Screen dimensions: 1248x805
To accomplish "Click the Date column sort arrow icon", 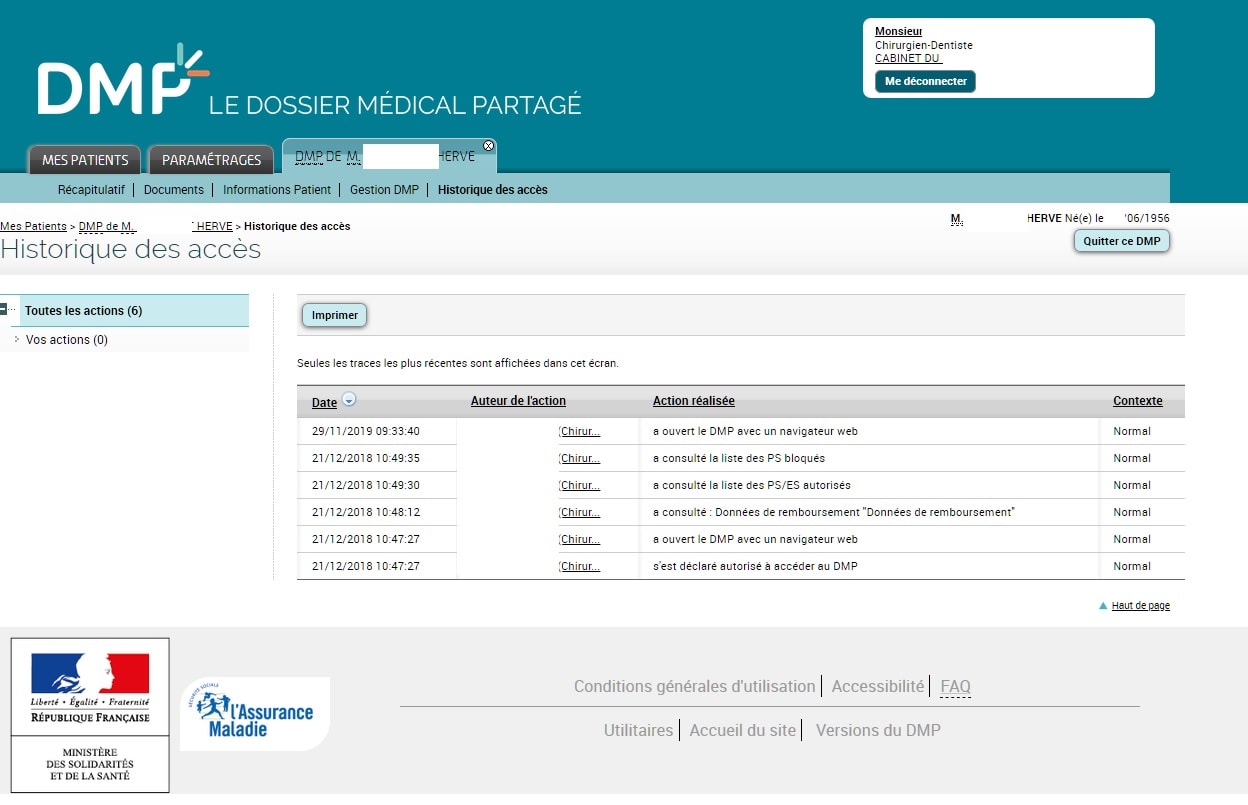I will click(x=349, y=400).
